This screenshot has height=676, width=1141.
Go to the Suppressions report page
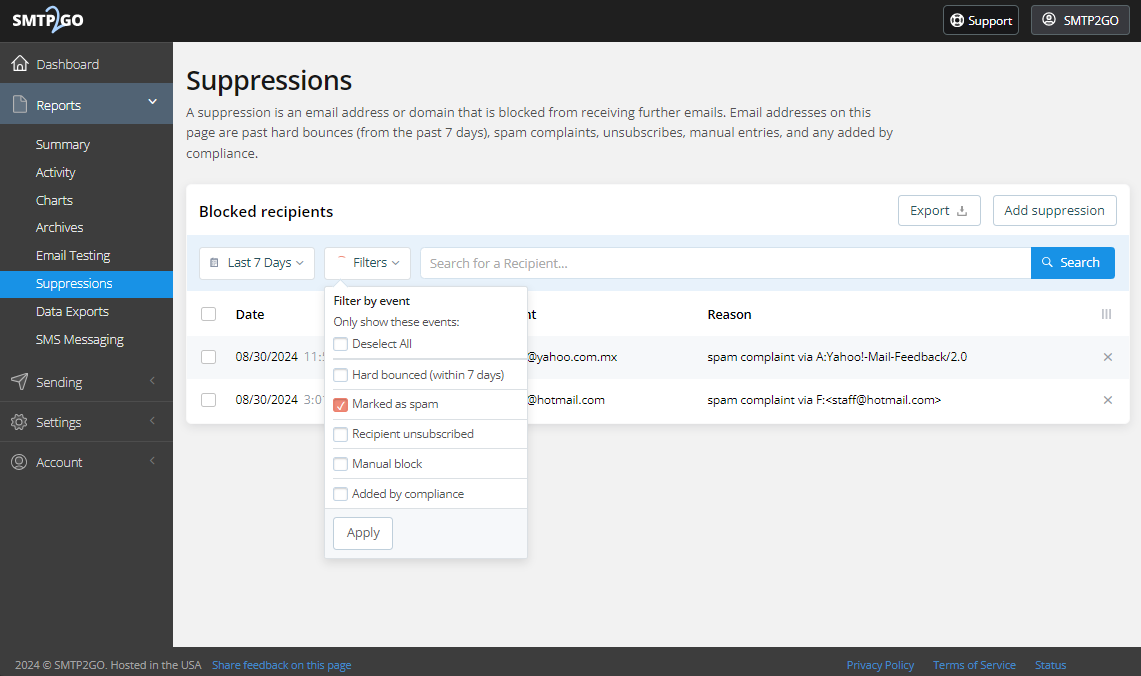73,283
